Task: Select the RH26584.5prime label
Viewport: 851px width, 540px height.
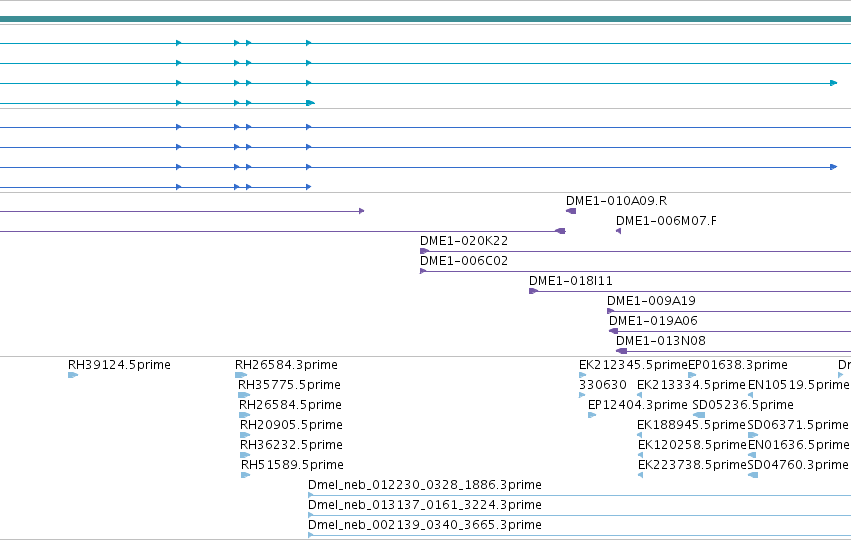Action: [x=290, y=405]
